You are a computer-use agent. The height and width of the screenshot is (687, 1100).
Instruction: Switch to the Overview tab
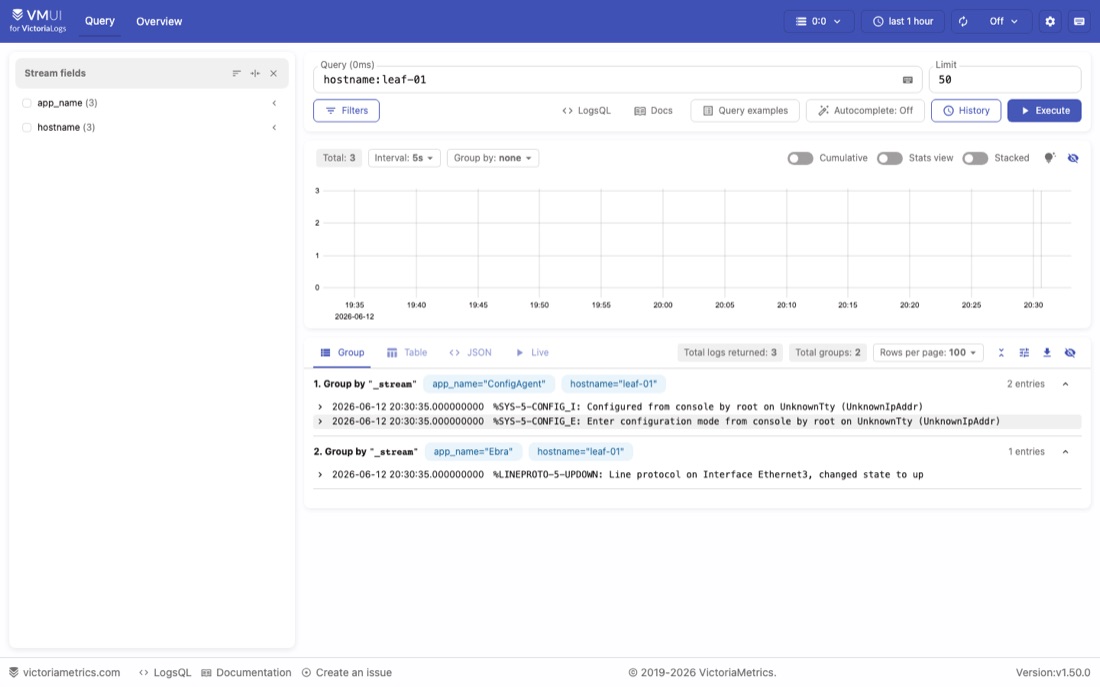(x=159, y=21)
